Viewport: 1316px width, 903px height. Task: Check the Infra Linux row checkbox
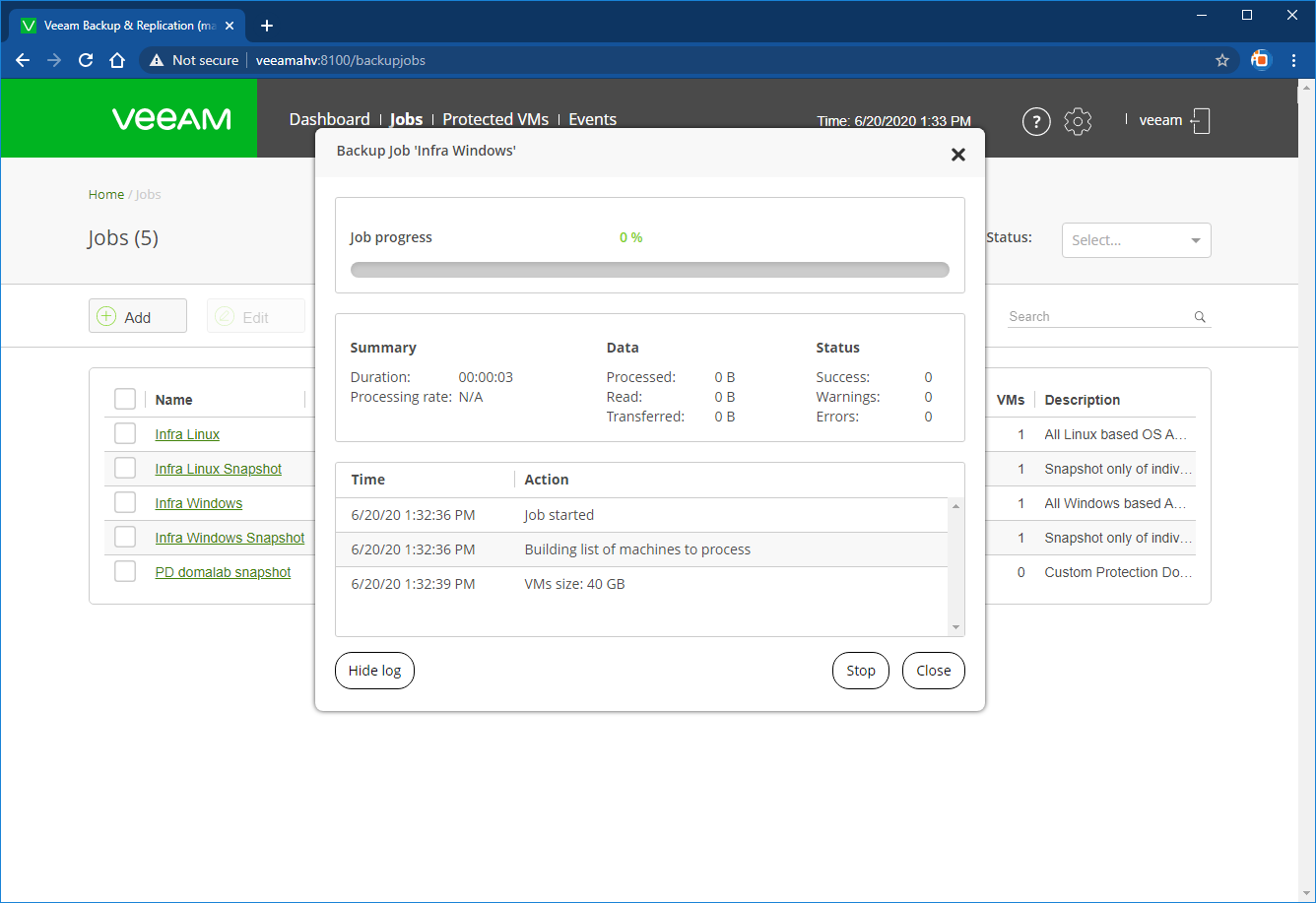click(125, 433)
